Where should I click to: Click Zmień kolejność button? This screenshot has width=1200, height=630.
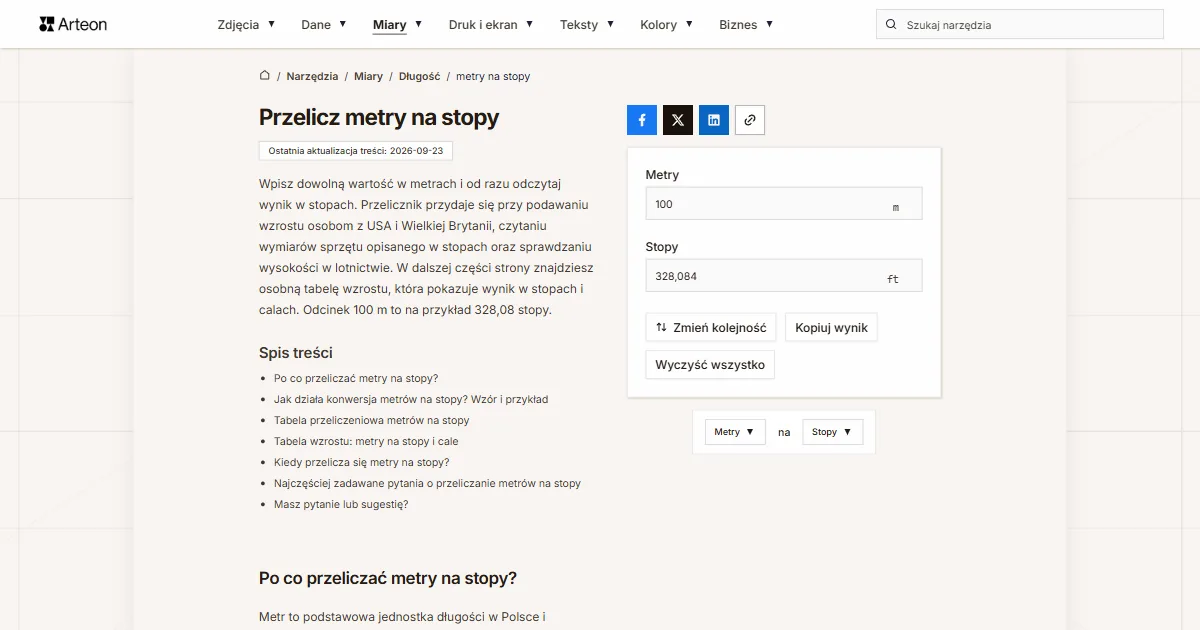(x=711, y=327)
